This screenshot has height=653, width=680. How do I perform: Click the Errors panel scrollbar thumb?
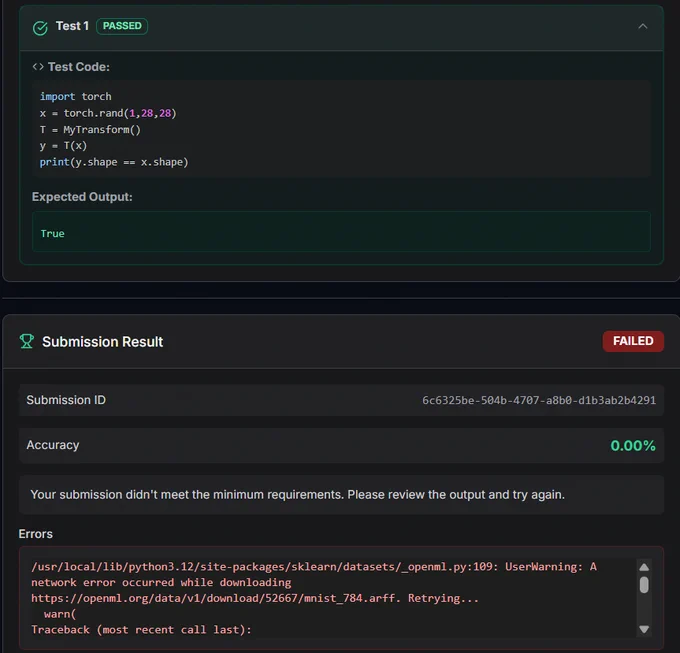644,585
